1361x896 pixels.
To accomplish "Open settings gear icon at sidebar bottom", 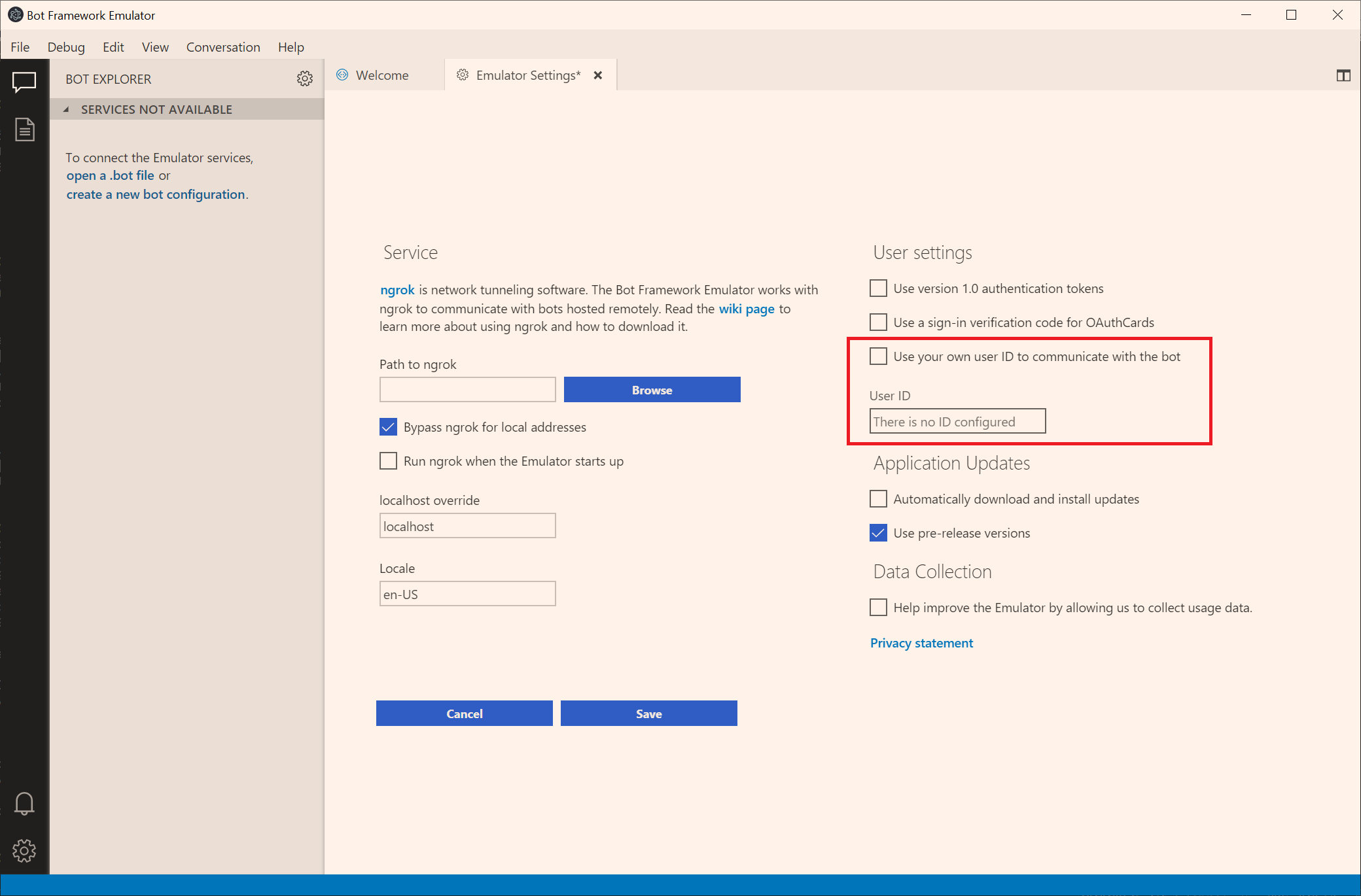I will (24, 851).
